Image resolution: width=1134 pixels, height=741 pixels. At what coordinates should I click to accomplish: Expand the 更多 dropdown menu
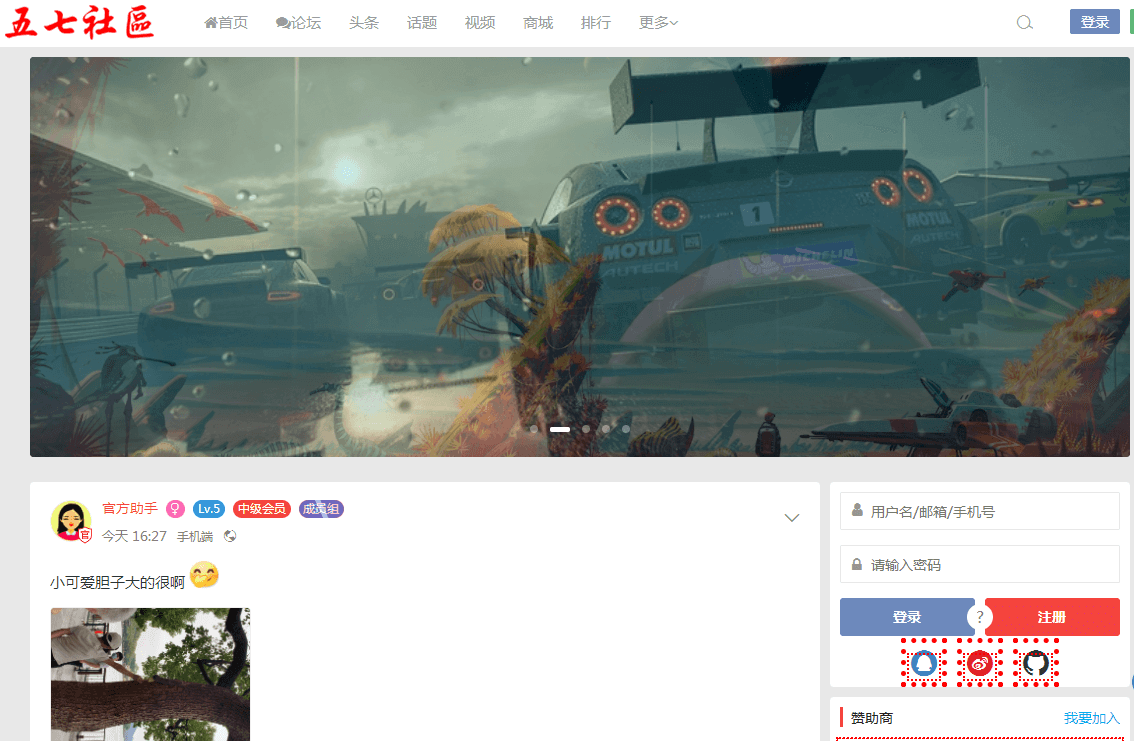pos(658,22)
